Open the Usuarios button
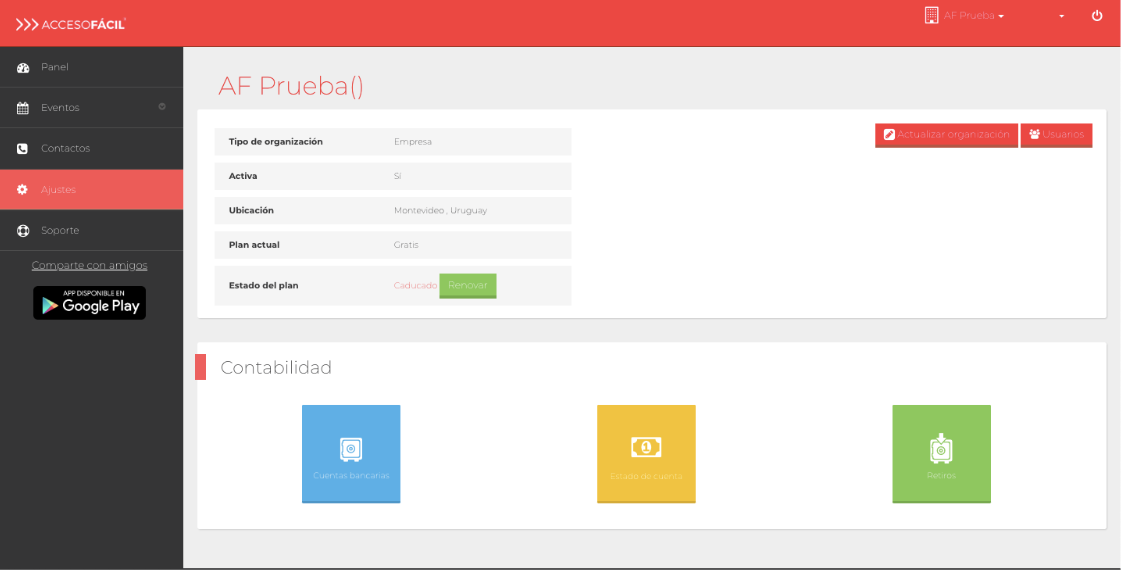1122x572 pixels. [1056, 135]
